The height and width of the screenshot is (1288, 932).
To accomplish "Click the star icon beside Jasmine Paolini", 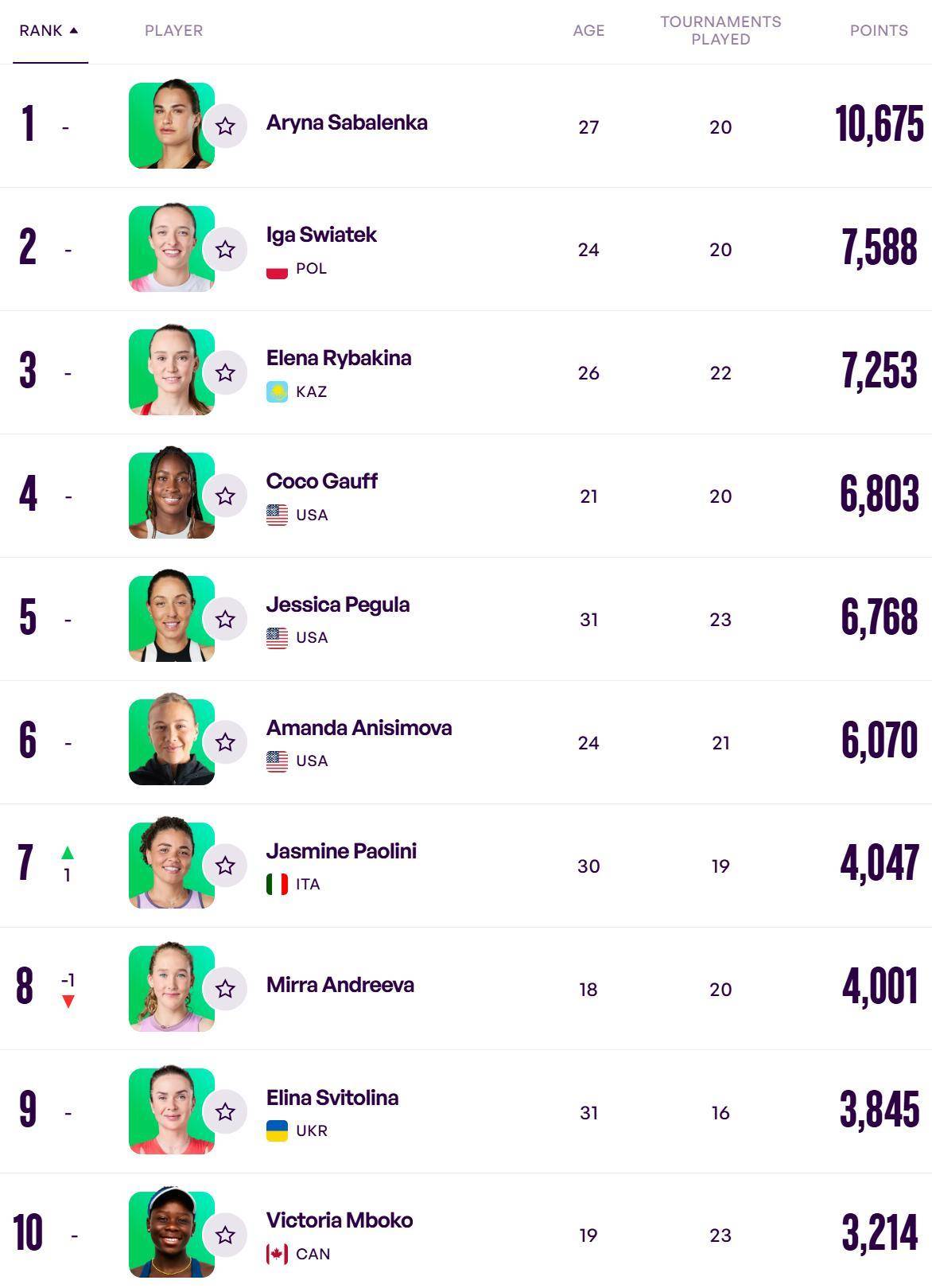I will click(x=225, y=866).
